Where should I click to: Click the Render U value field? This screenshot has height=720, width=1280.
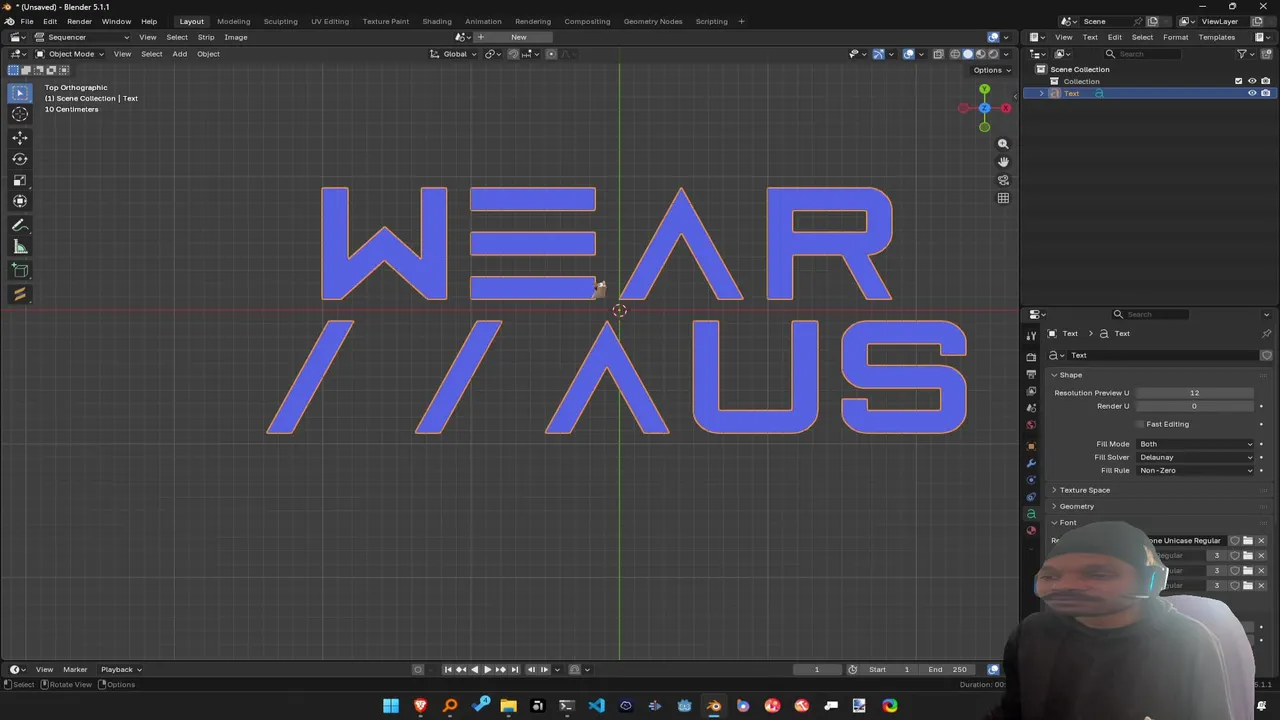[x=1194, y=406]
